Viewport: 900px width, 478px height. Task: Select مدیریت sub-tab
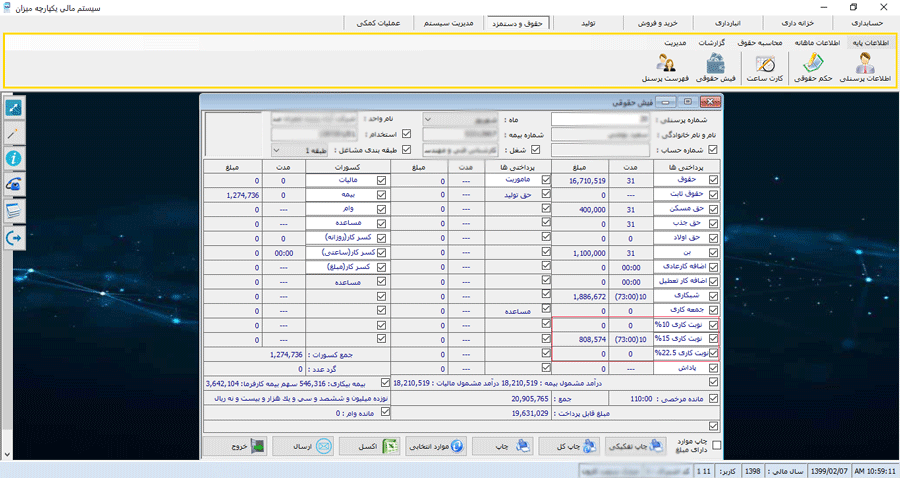click(x=676, y=43)
